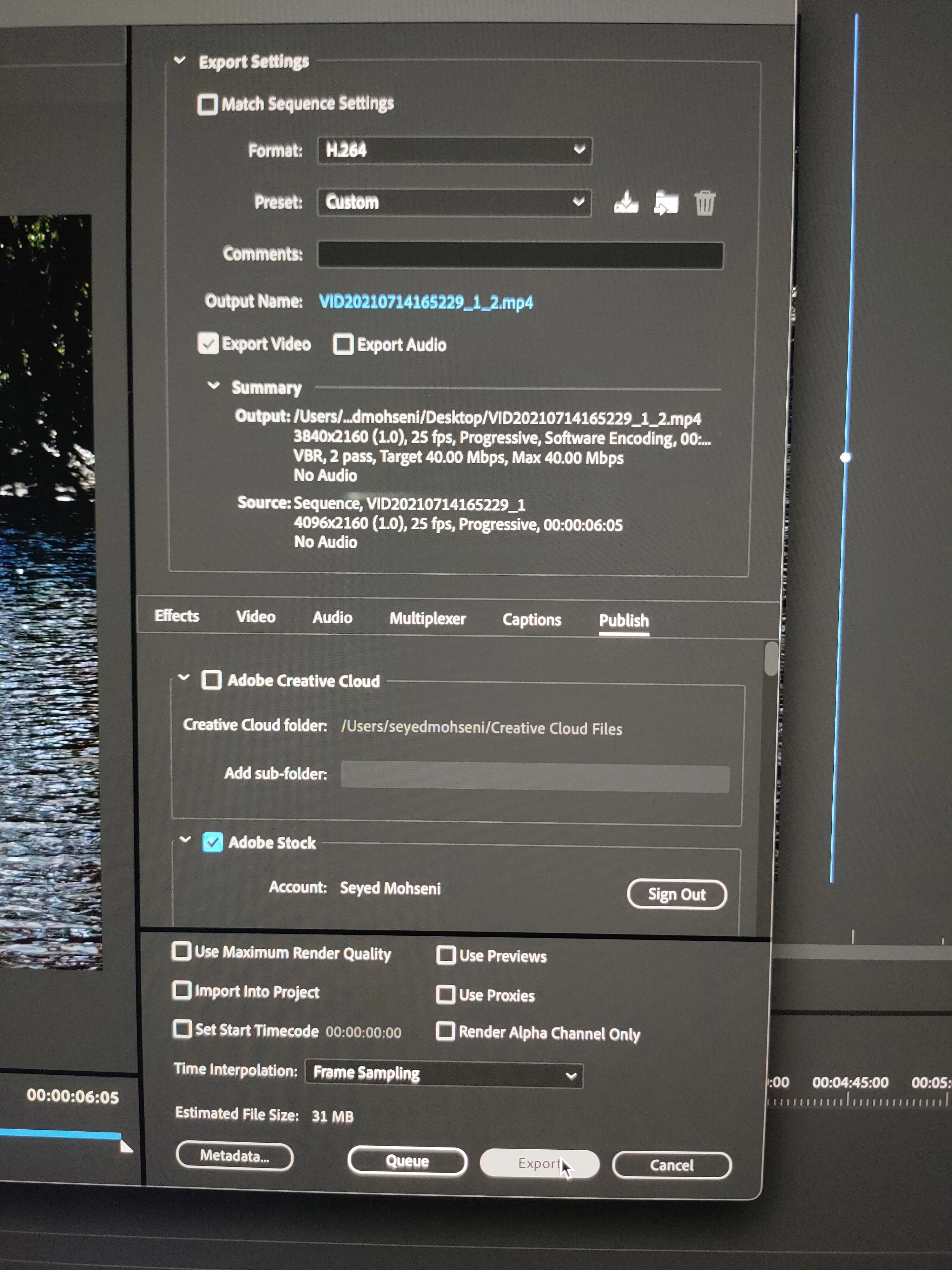The width and height of the screenshot is (952, 1270).
Task: Collapse the Adobe Creative Cloud section chevron
Action: 184,678
